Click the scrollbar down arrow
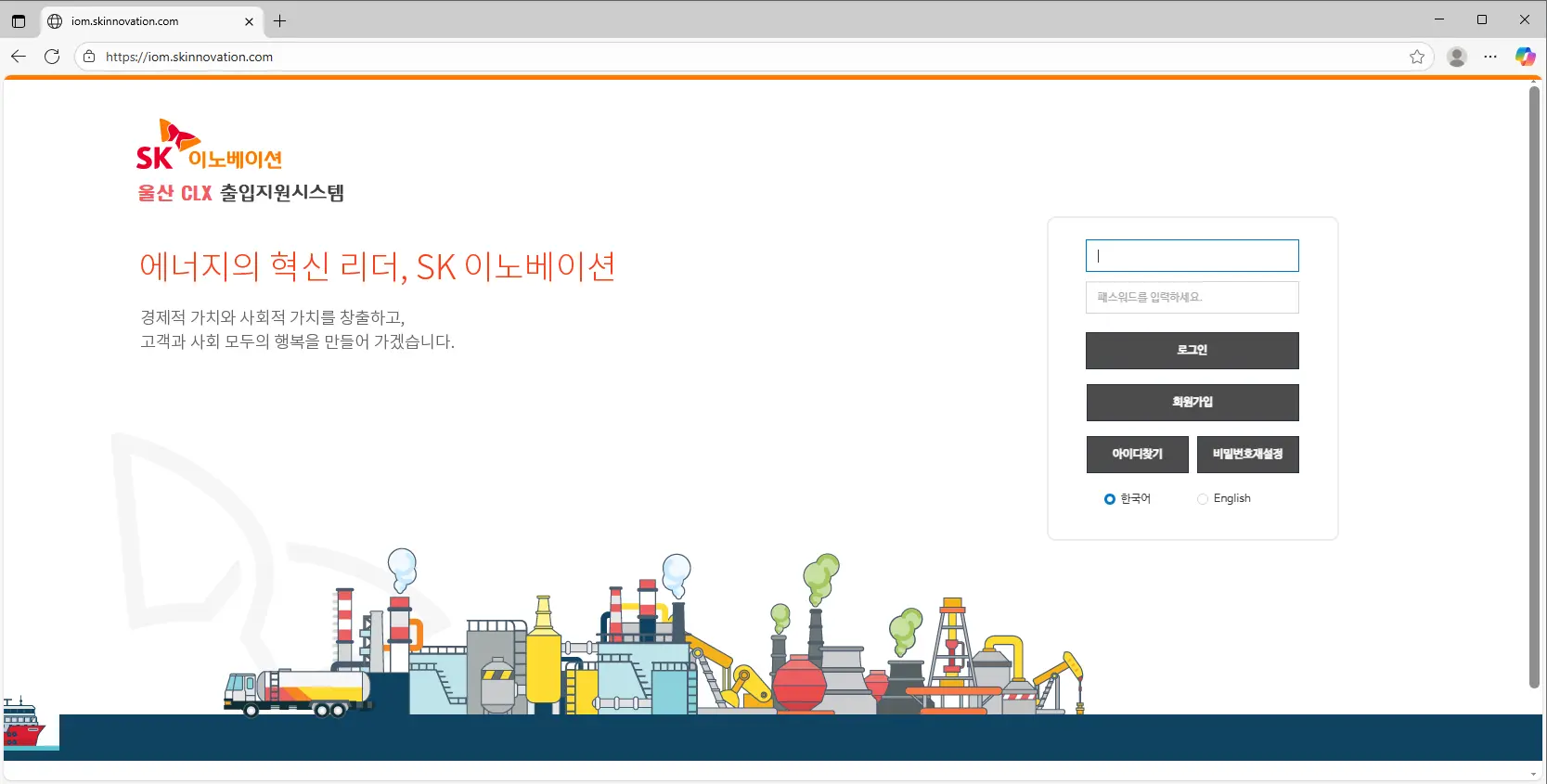 coord(1534,773)
